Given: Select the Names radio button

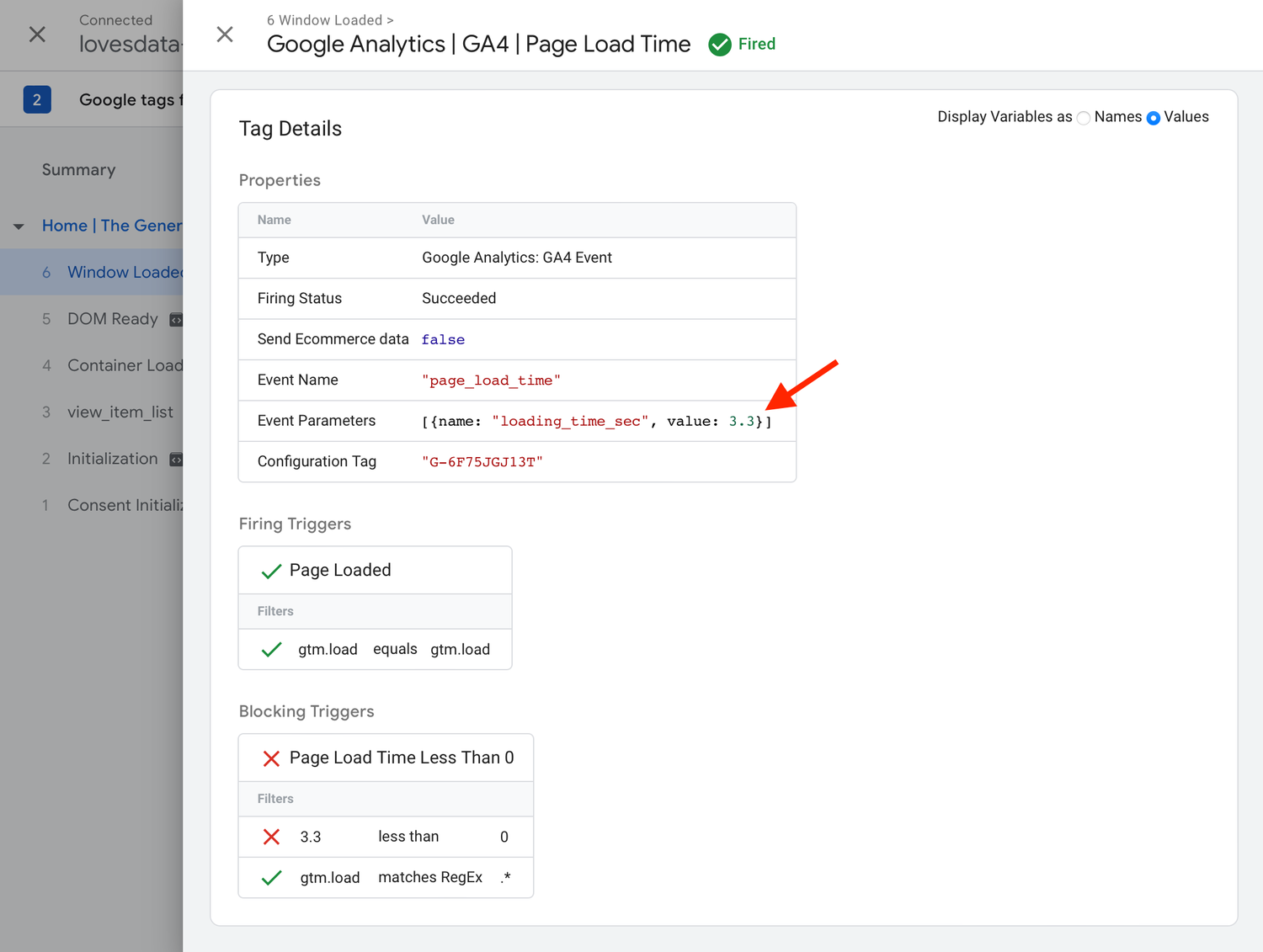Looking at the screenshot, I should click(1084, 118).
